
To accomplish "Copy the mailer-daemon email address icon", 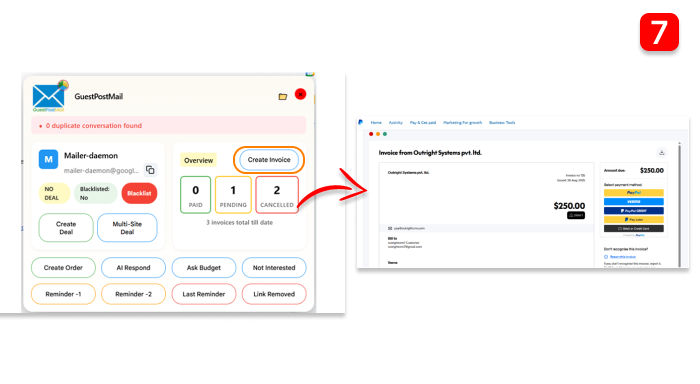I will tap(150, 170).
